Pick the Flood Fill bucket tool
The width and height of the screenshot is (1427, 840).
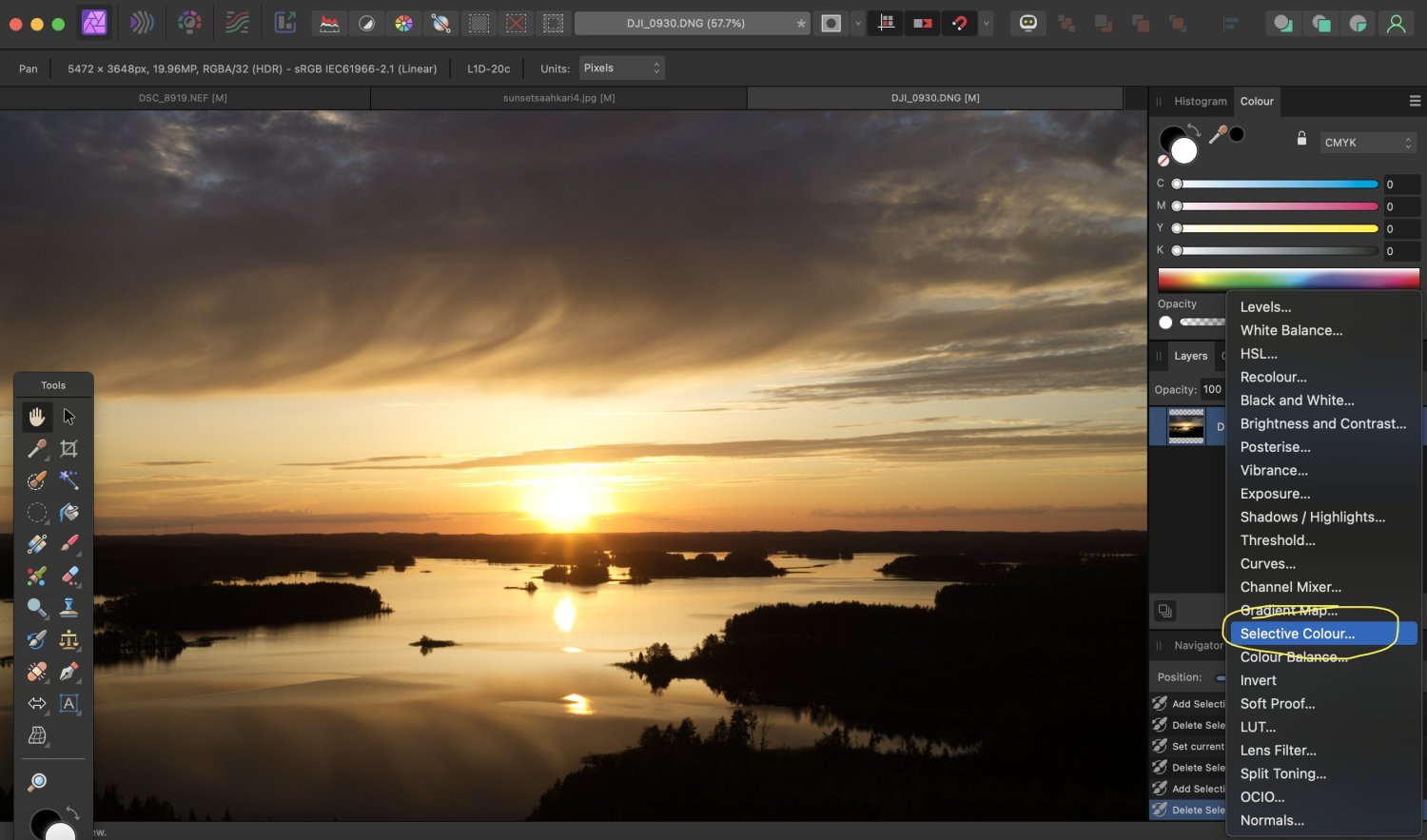(x=68, y=513)
